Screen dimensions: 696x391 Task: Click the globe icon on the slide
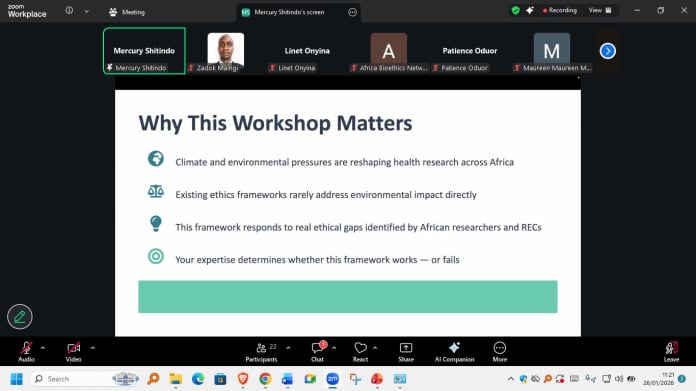coord(156,158)
